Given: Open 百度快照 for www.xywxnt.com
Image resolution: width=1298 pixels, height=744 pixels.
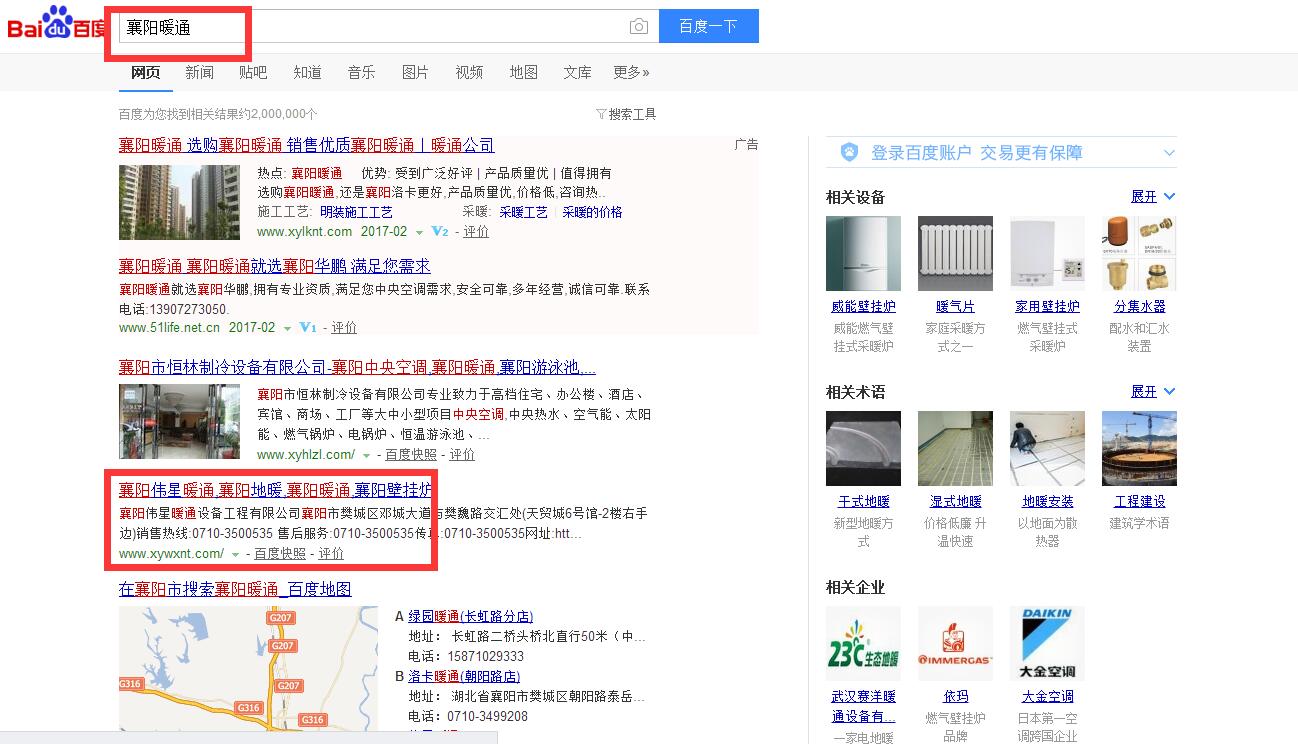Looking at the screenshot, I should (x=280, y=554).
